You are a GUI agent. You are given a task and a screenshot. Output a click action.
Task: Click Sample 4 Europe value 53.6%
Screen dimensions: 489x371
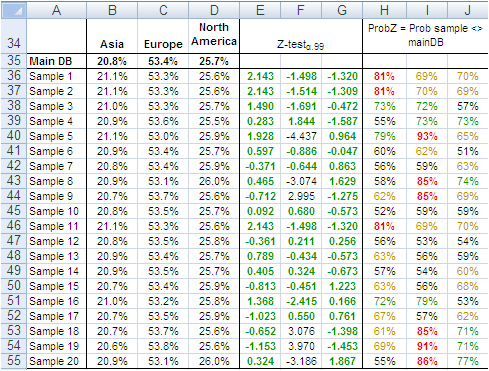point(163,121)
